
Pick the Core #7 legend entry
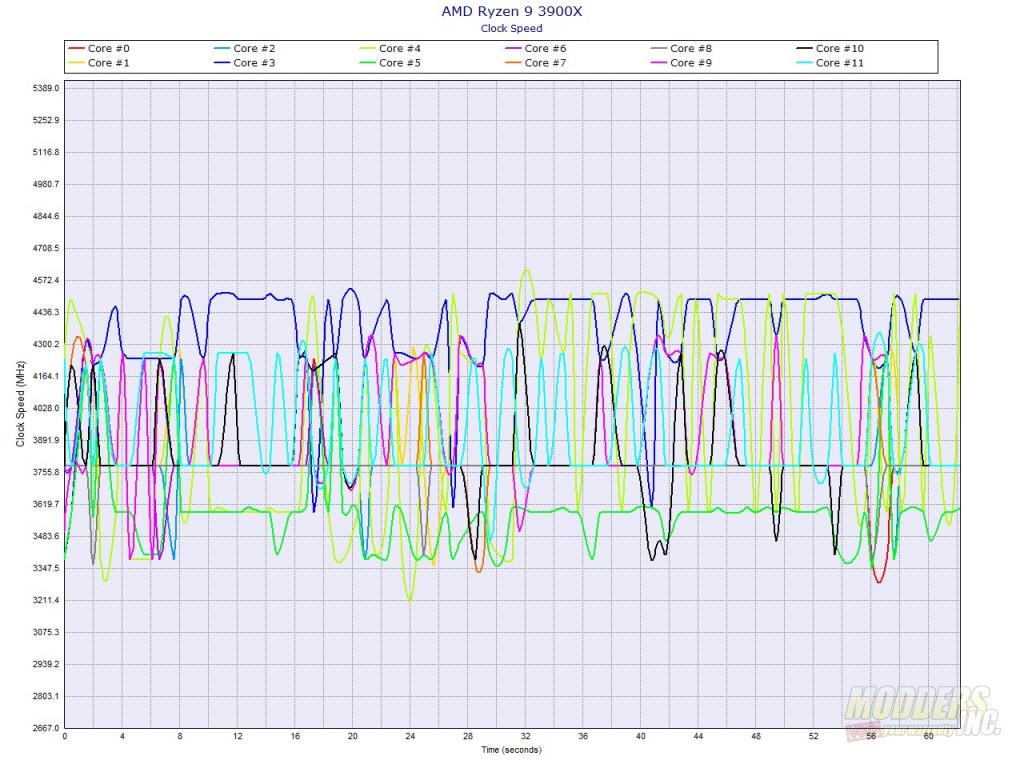pyautogui.click(x=536, y=63)
